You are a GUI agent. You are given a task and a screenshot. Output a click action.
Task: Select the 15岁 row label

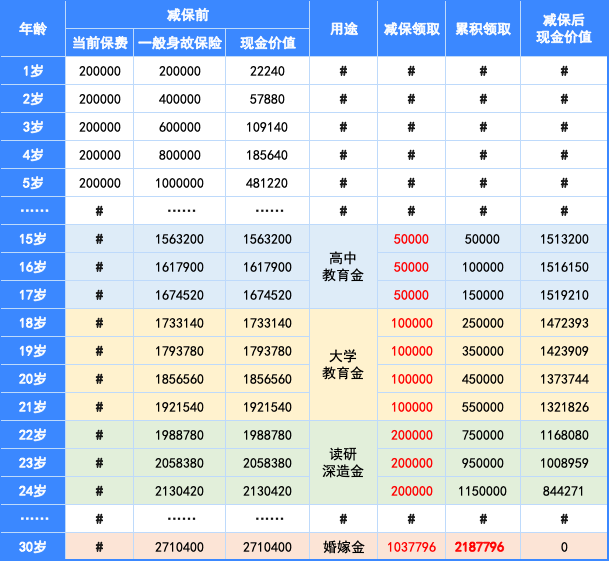[33, 239]
